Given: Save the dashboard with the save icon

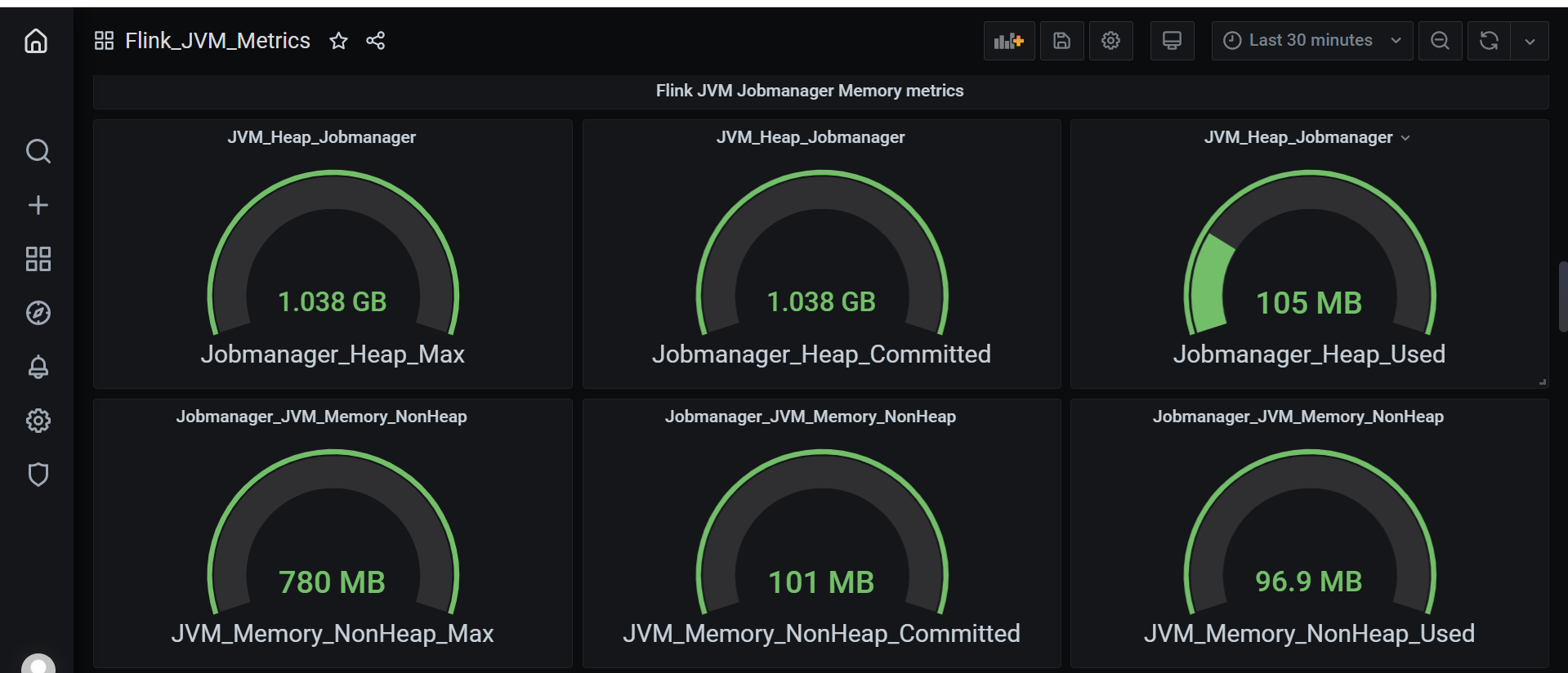Looking at the screenshot, I should pos(1061,41).
